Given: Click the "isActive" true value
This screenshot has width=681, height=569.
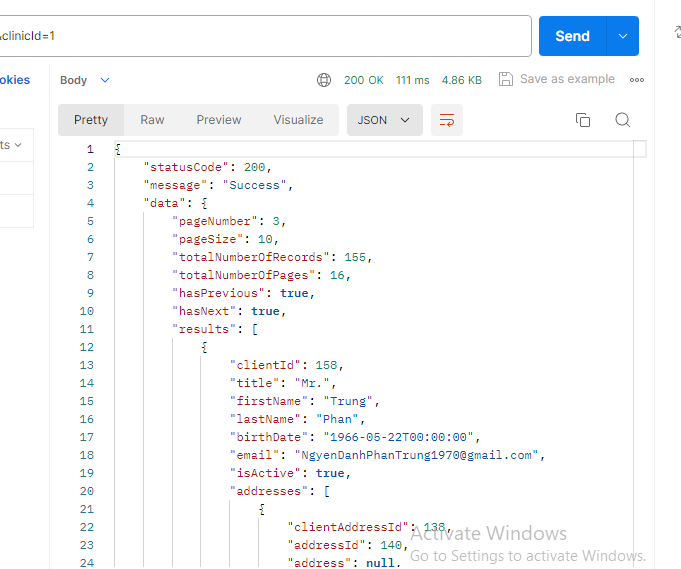Looking at the screenshot, I should pyautogui.click(x=330, y=473).
